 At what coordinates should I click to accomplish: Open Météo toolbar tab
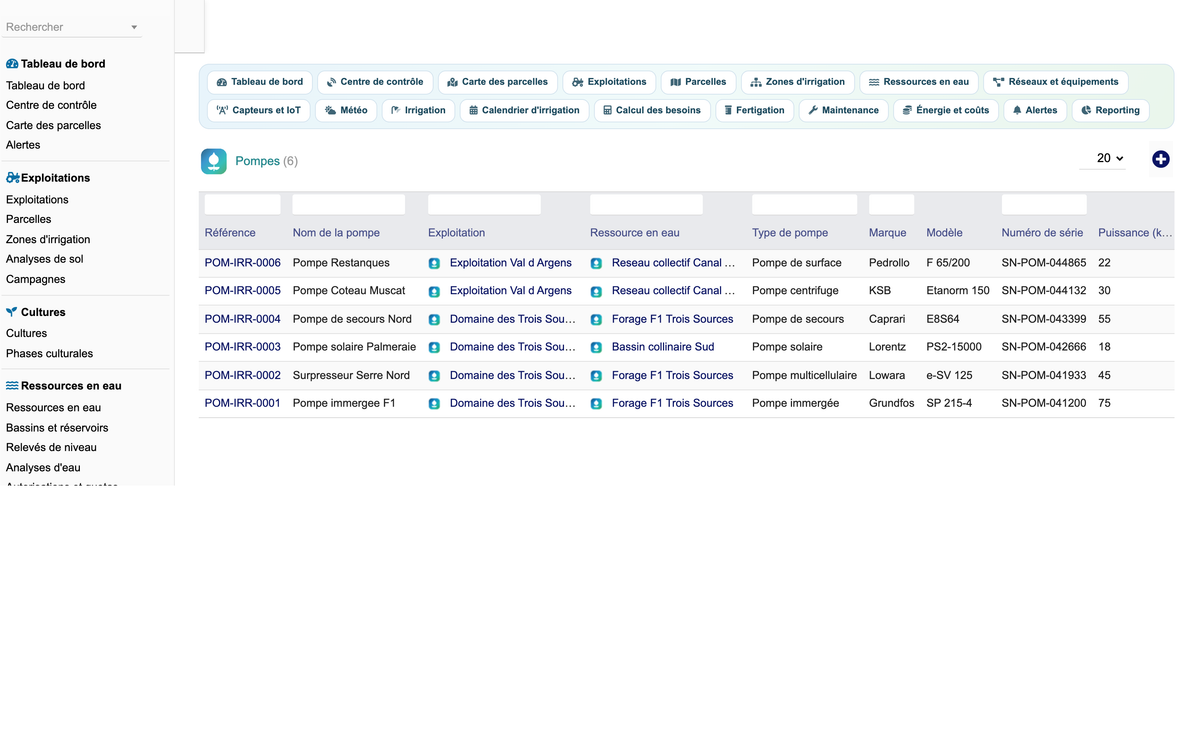pos(346,110)
